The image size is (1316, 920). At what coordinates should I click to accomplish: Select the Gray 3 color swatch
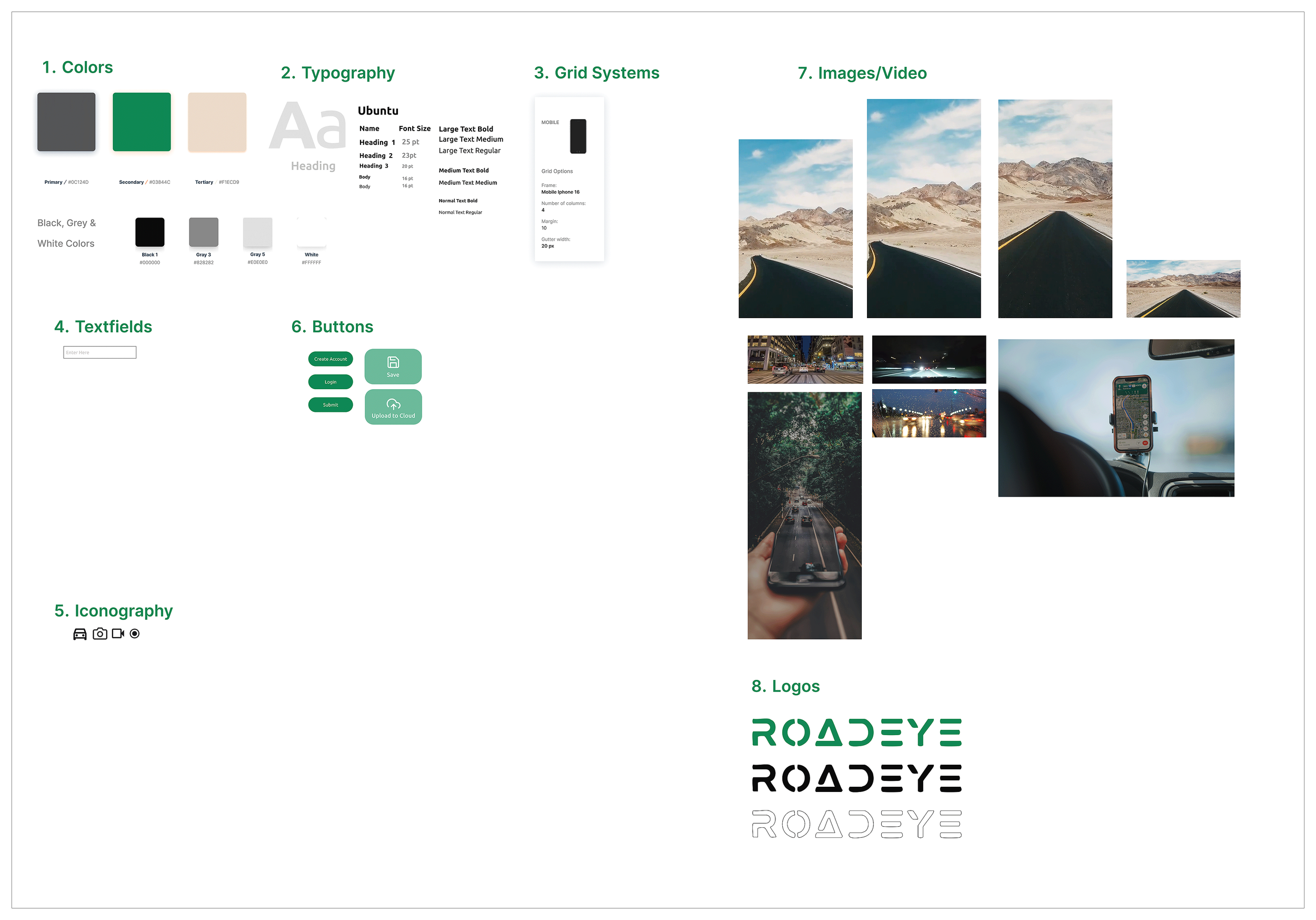click(x=204, y=232)
